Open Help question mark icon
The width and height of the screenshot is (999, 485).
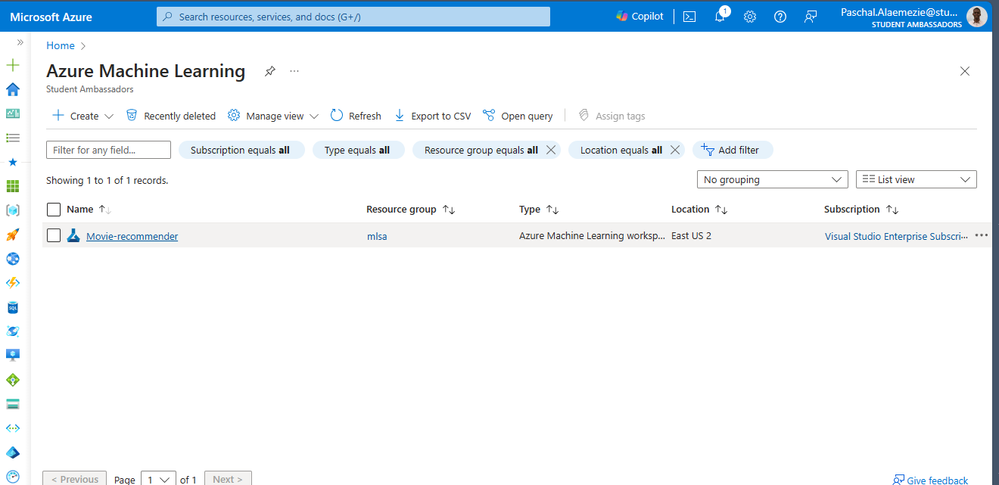point(780,17)
